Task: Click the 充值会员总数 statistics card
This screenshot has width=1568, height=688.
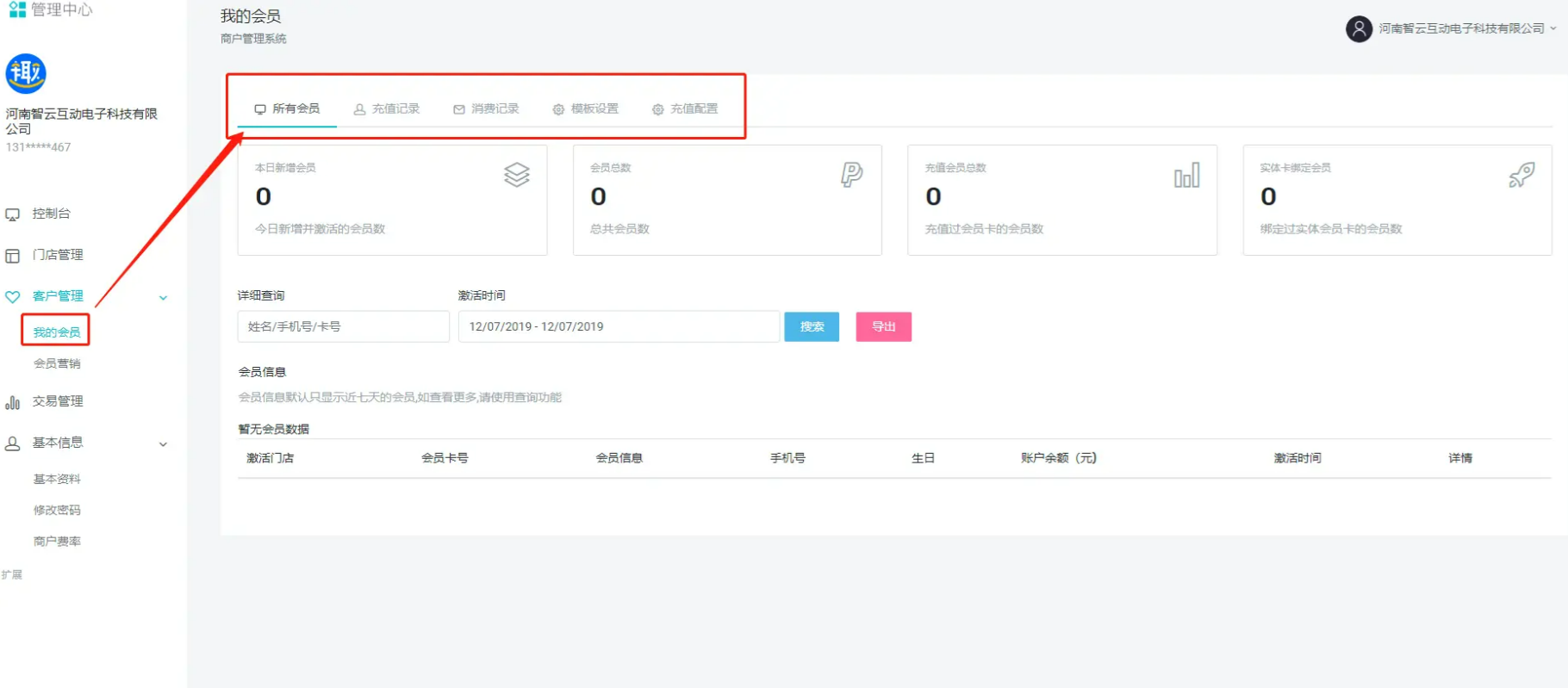Action: [x=1062, y=200]
